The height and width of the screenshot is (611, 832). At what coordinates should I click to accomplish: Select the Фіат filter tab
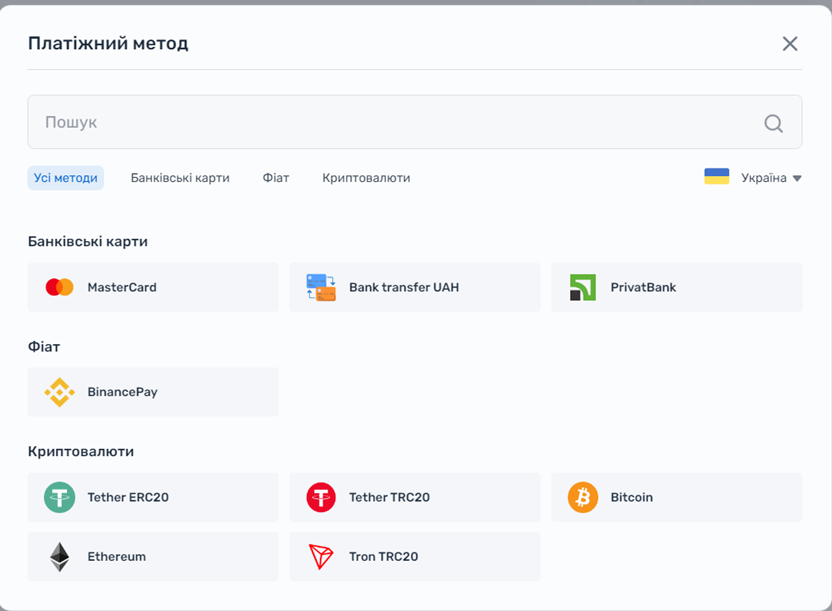coord(276,178)
